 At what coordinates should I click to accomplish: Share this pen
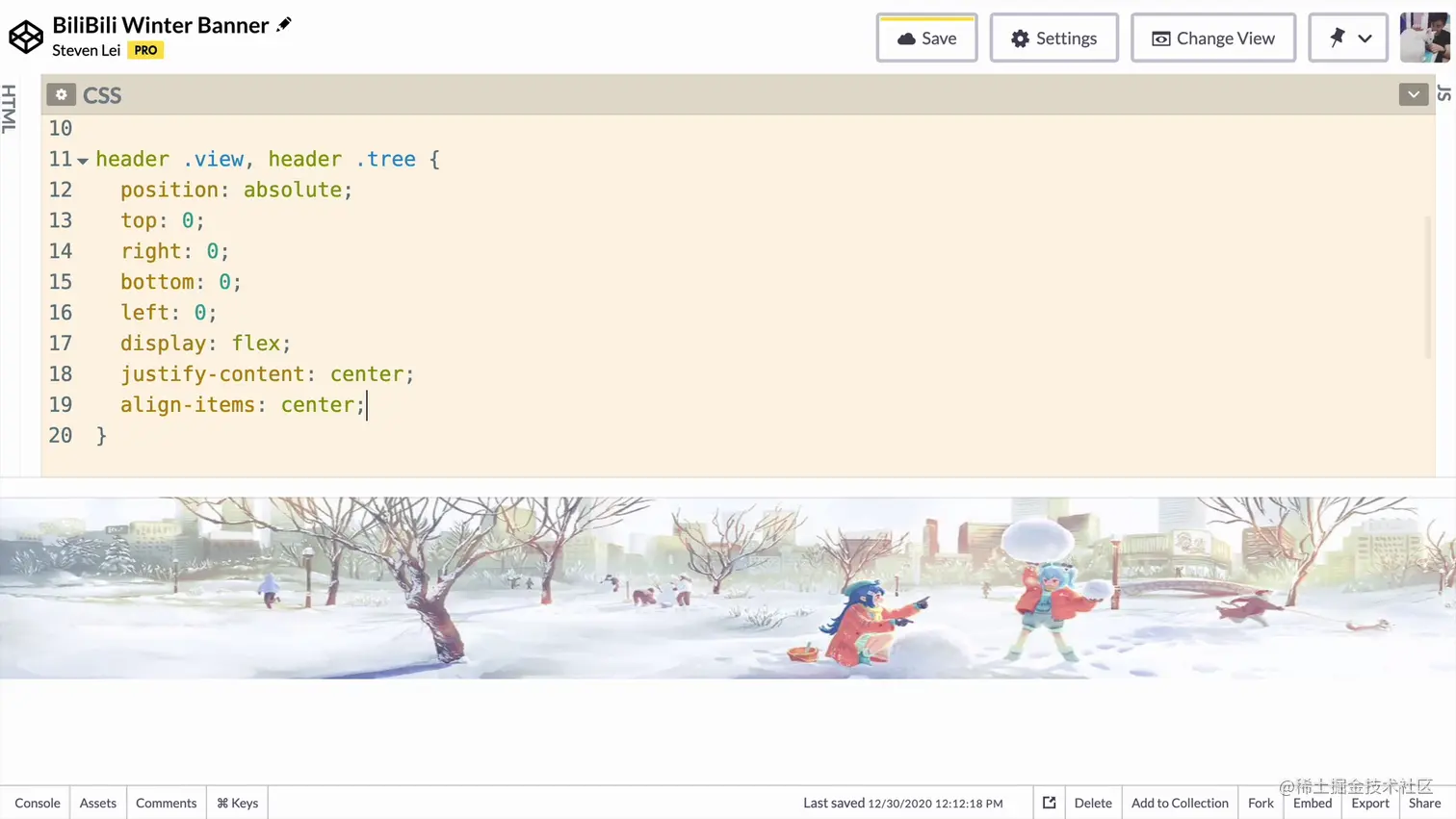[x=1424, y=803]
